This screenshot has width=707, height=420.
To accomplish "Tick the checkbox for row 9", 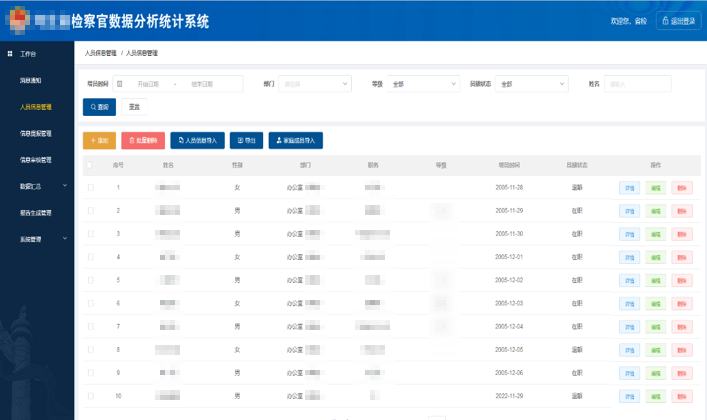I will point(91,373).
